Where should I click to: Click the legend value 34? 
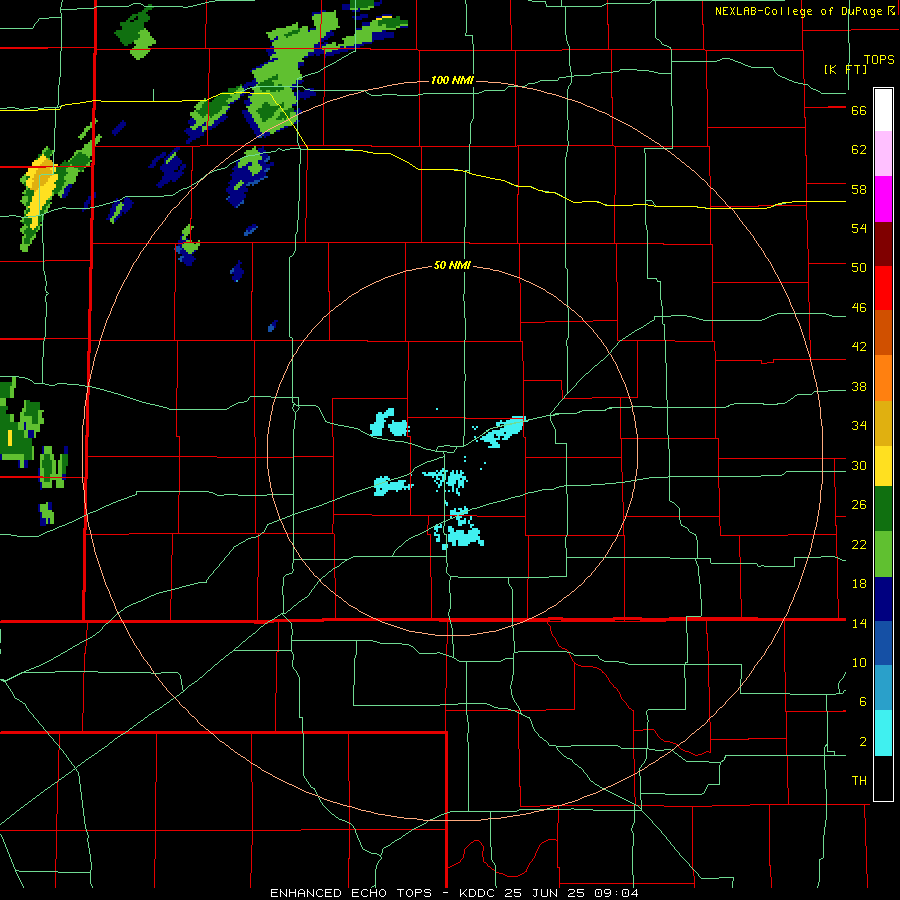coord(859,426)
